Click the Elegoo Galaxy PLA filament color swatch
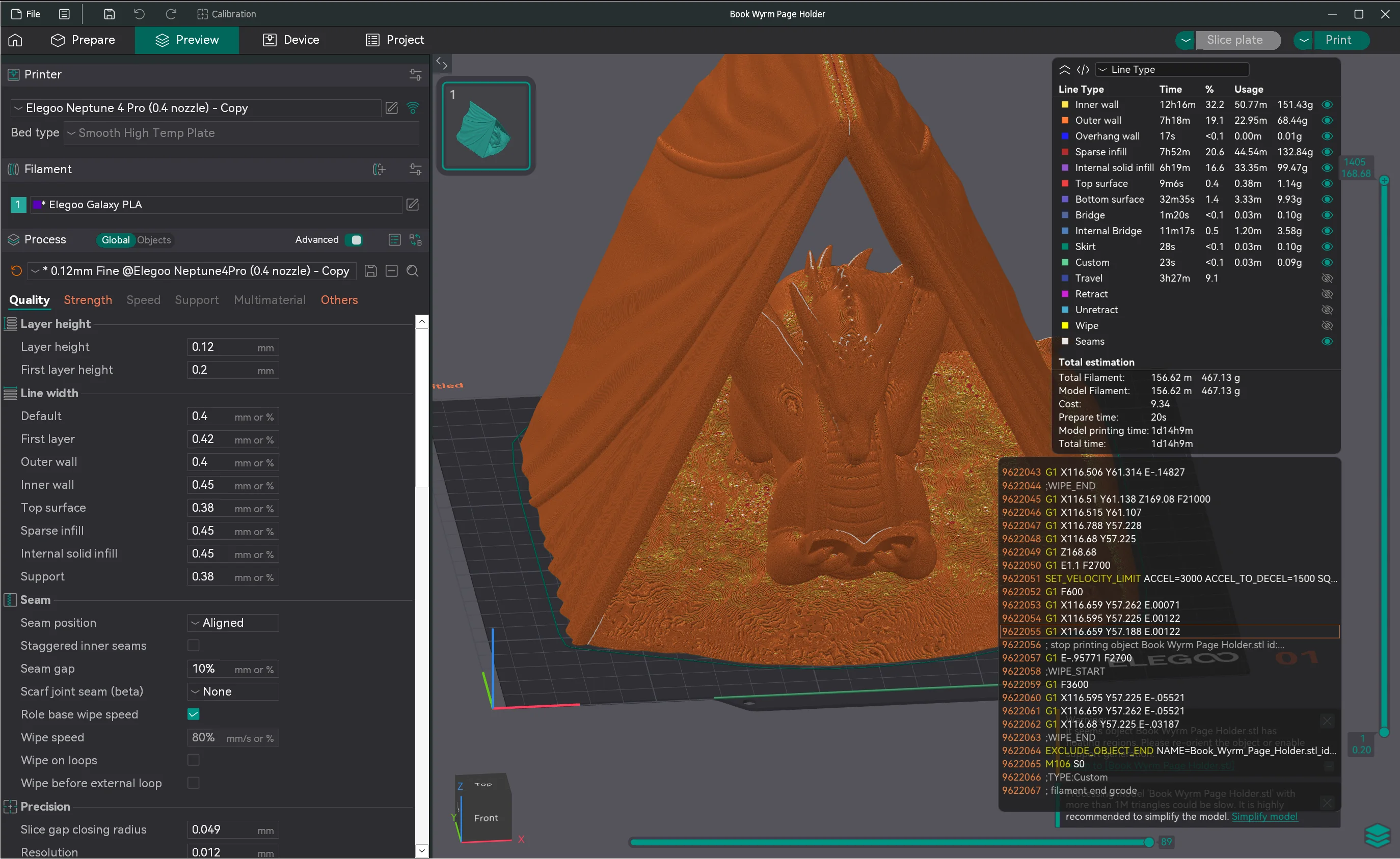The image size is (1400, 859). [x=36, y=205]
